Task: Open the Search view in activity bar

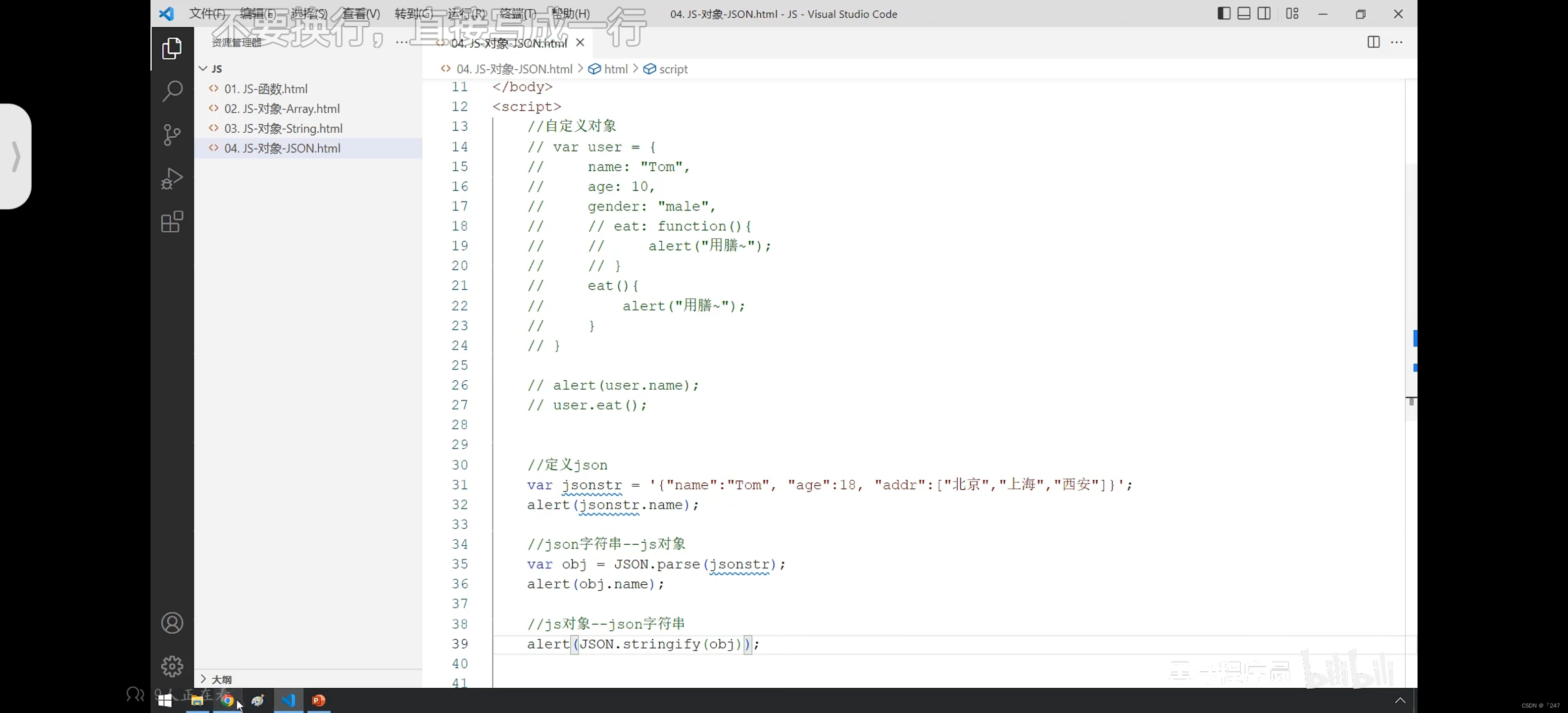Action: (x=172, y=91)
